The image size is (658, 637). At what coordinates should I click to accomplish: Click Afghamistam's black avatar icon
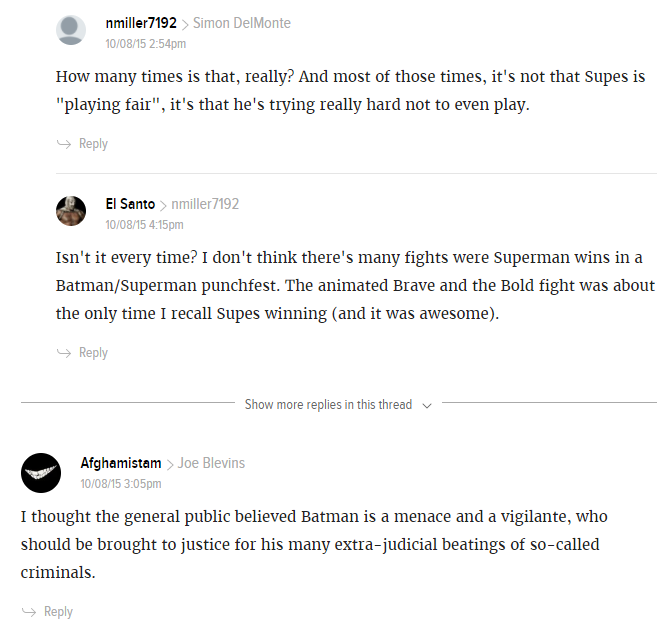[x=41, y=473]
